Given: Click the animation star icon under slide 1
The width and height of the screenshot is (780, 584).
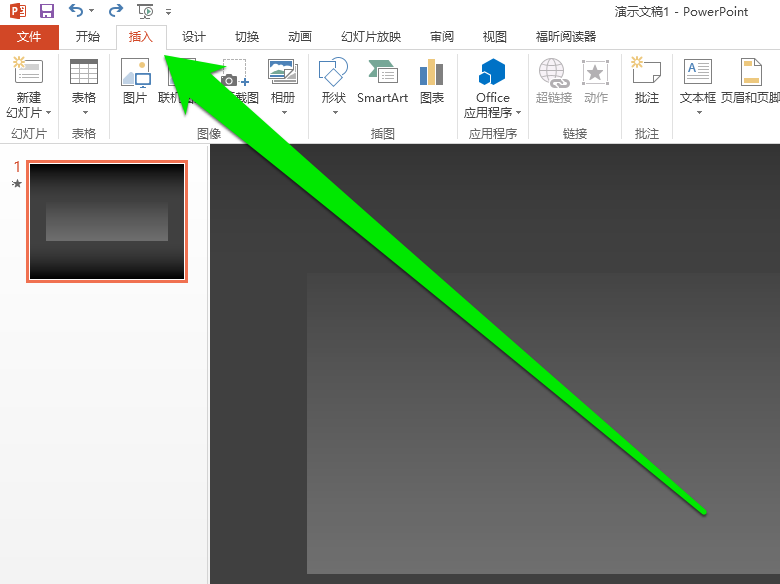Looking at the screenshot, I should [x=17, y=184].
